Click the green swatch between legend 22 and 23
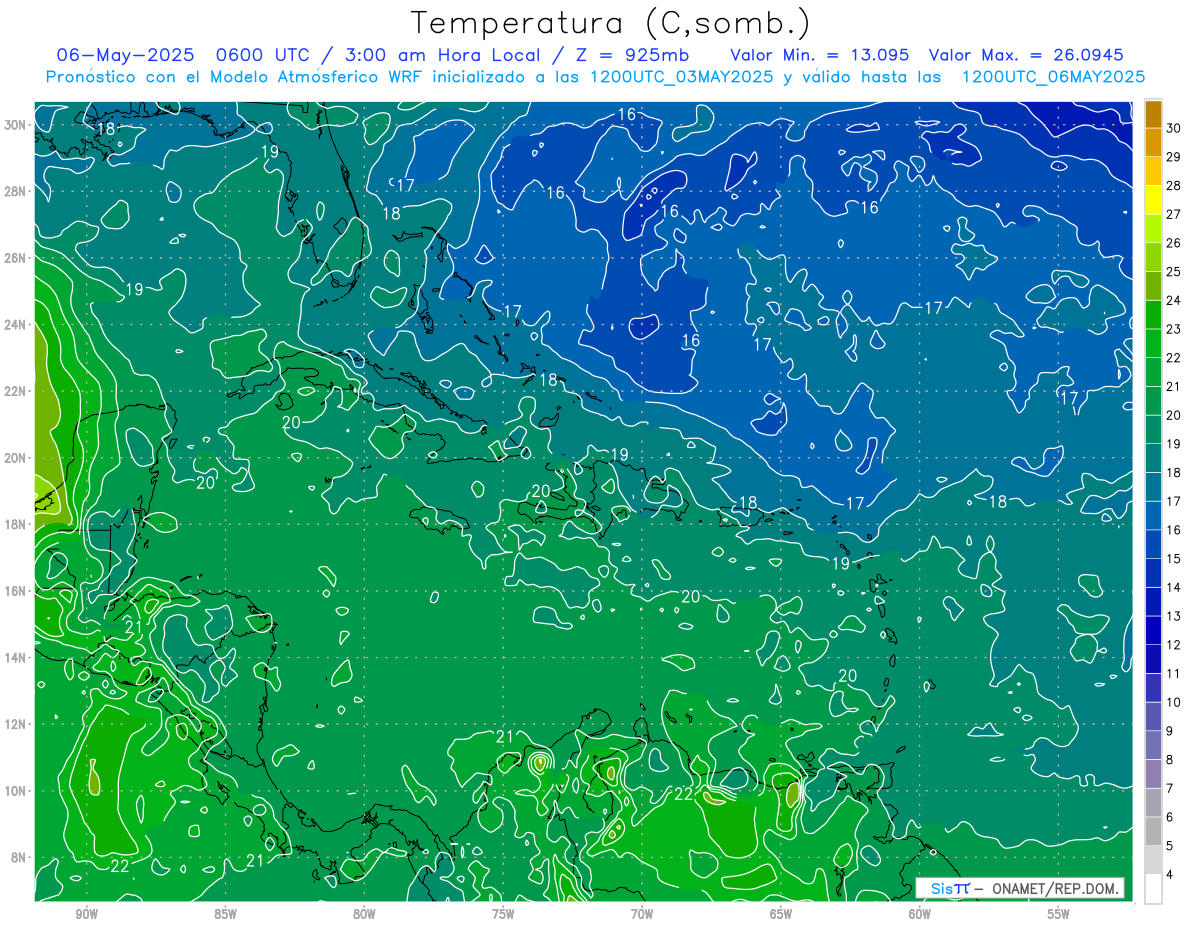The image size is (1200, 927). (1153, 343)
